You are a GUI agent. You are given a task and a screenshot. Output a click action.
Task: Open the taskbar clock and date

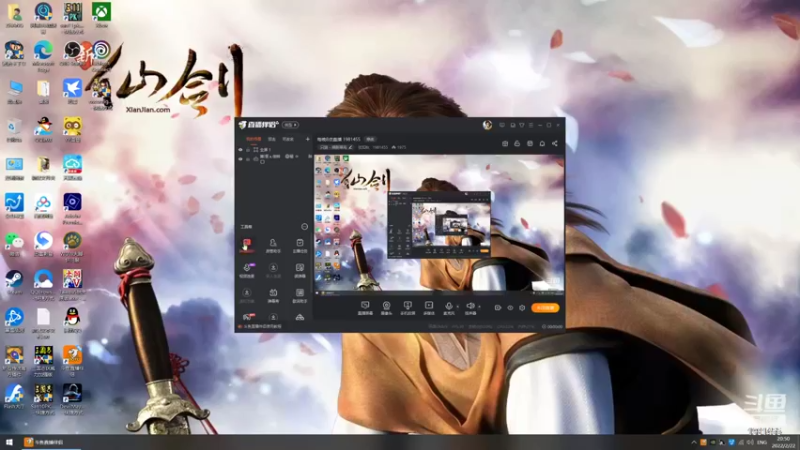784,442
